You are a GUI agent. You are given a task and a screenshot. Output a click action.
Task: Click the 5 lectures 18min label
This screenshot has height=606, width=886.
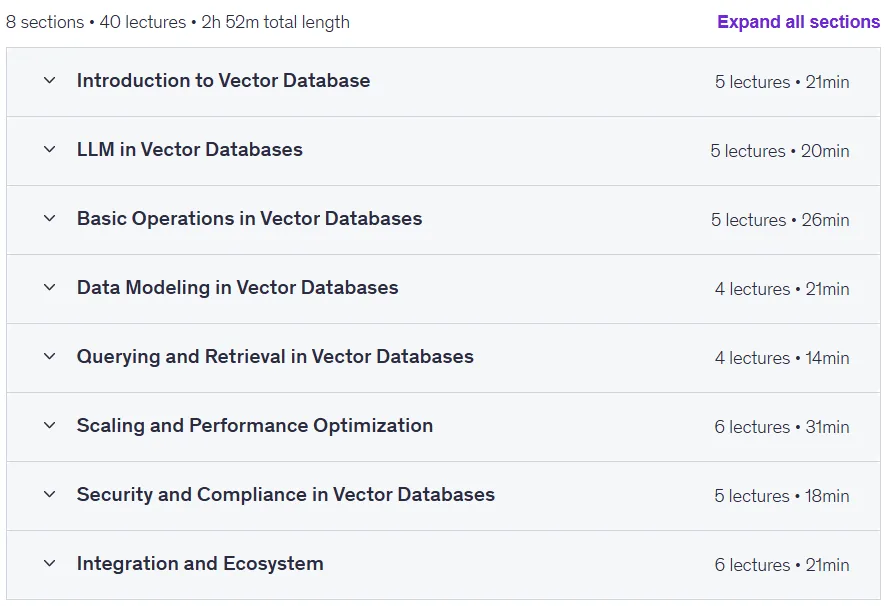coord(781,496)
